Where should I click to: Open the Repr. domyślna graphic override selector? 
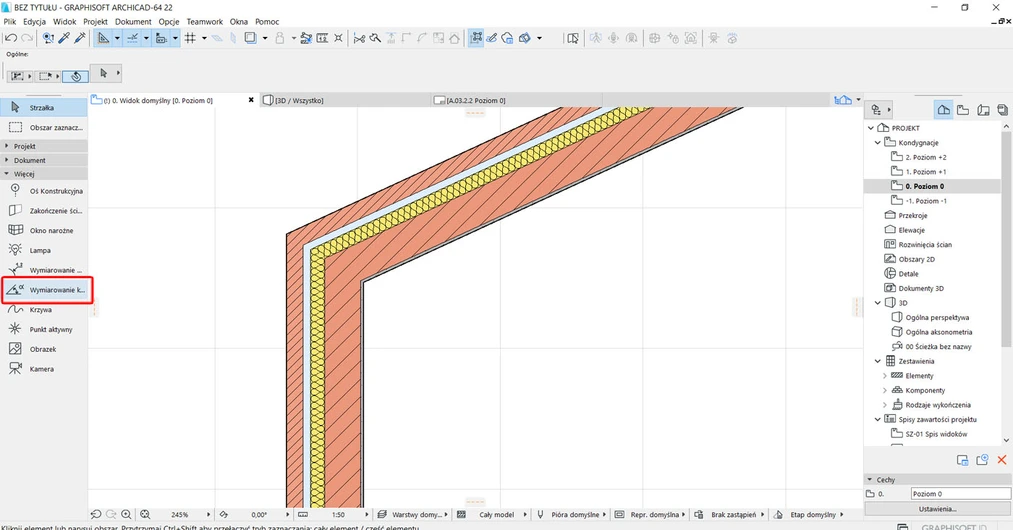tap(649, 514)
